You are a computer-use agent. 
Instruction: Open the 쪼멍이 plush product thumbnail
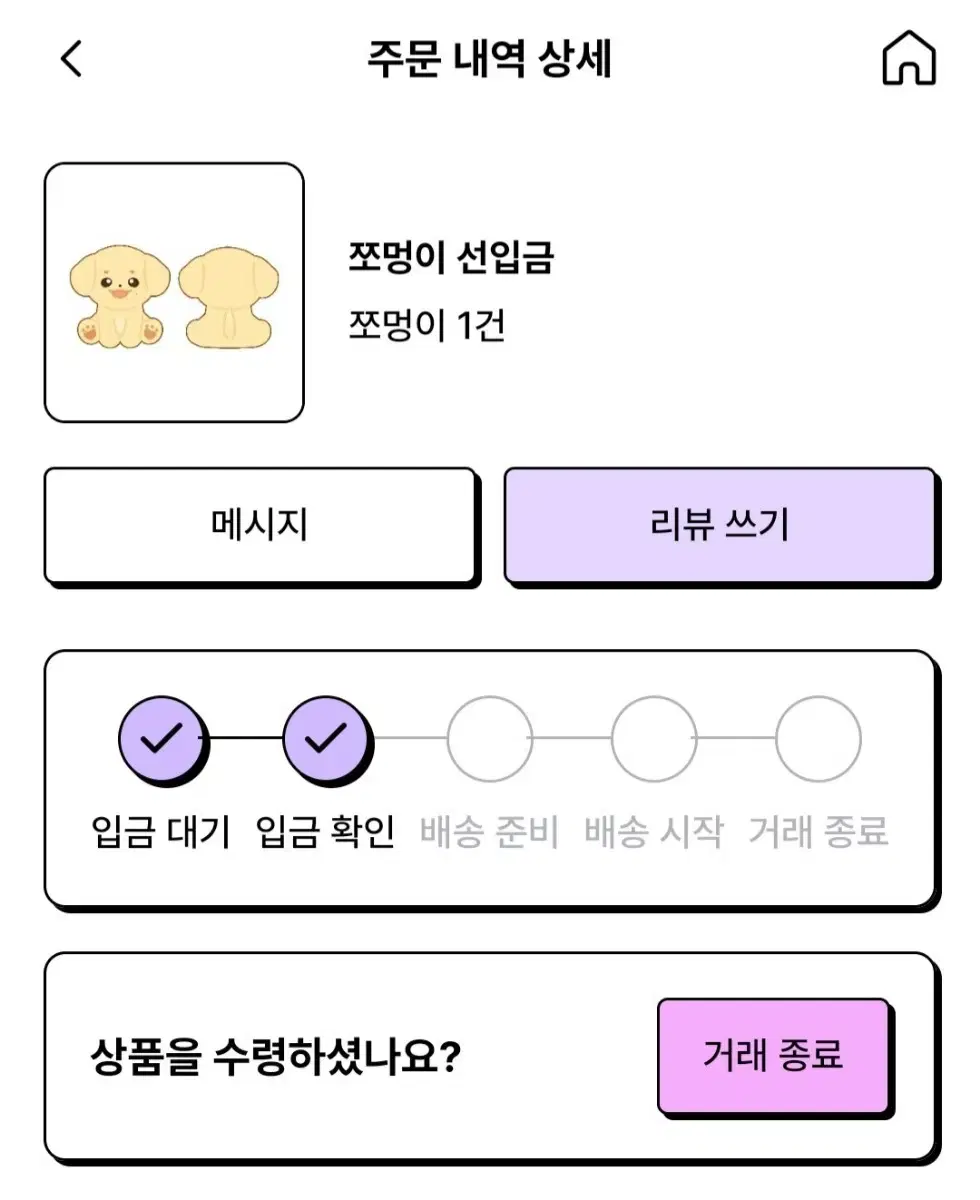(174, 293)
